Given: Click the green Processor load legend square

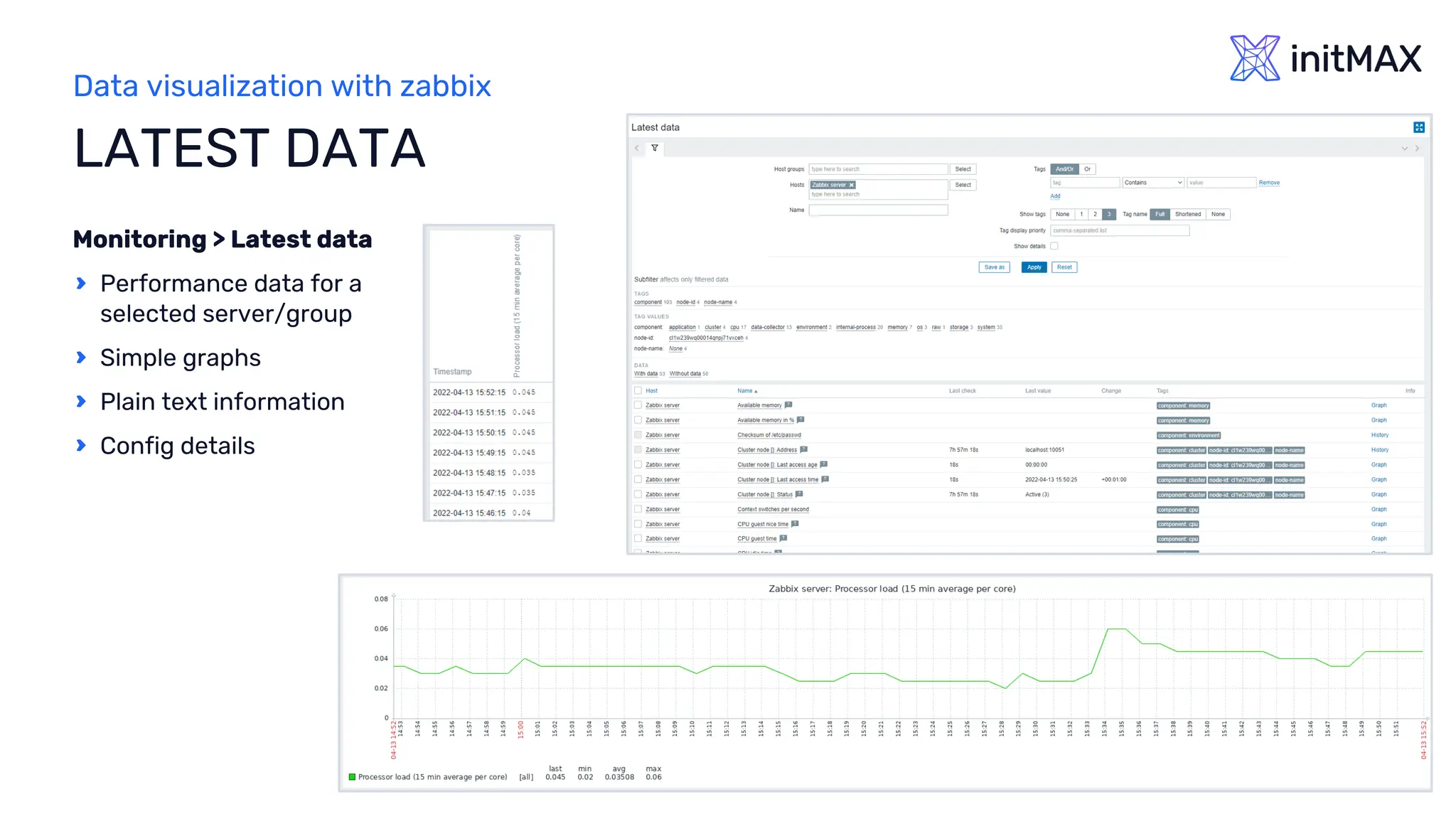Looking at the screenshot, I should click(x=352, y=777).
